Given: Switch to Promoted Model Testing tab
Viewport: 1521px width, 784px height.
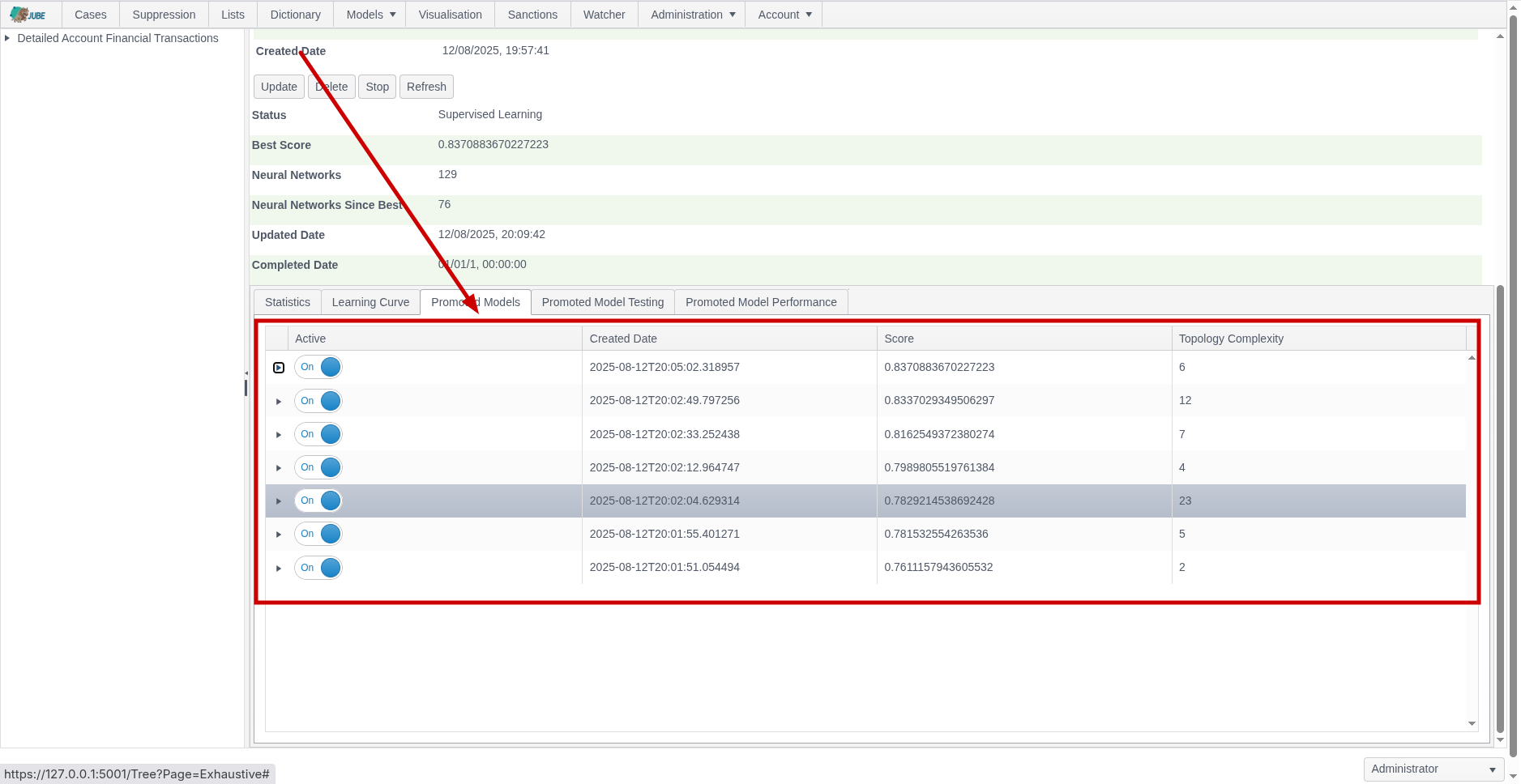Looking at the screenshot, I should (x=603, y=302).
